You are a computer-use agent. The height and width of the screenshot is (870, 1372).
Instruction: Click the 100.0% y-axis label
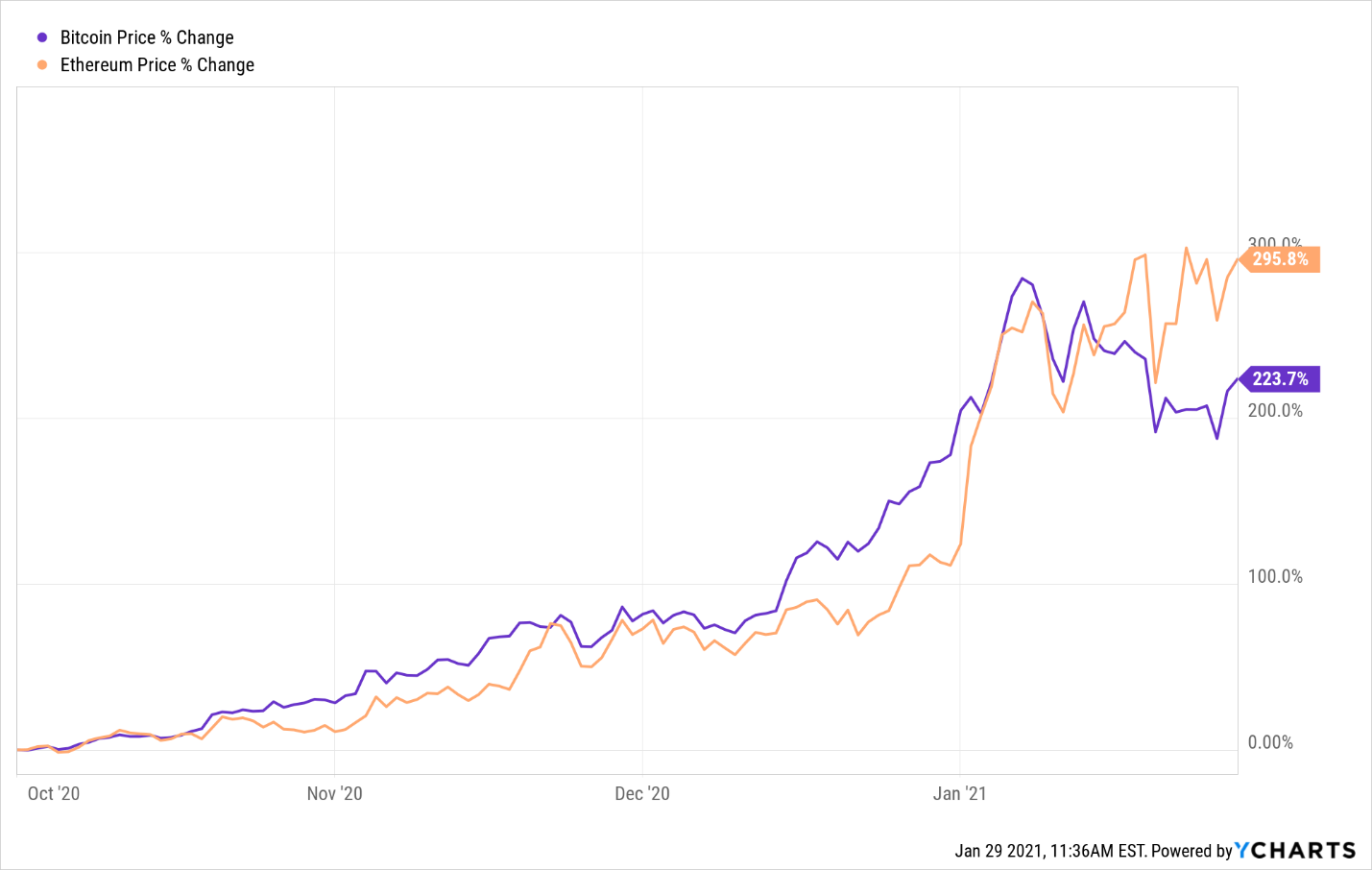pyautogui.click(x=1275, y=576)
